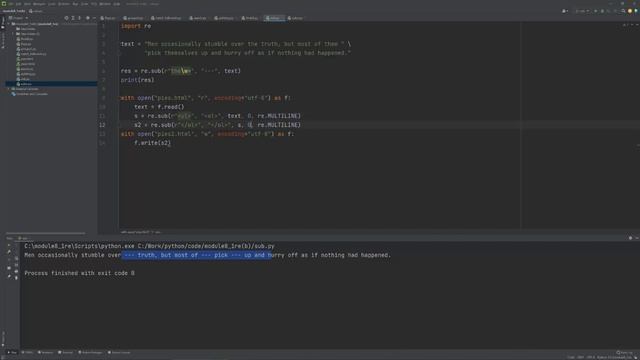Screen dimensions: 640x360
Task: Open the TODO tool window
Action: point(27,352)
